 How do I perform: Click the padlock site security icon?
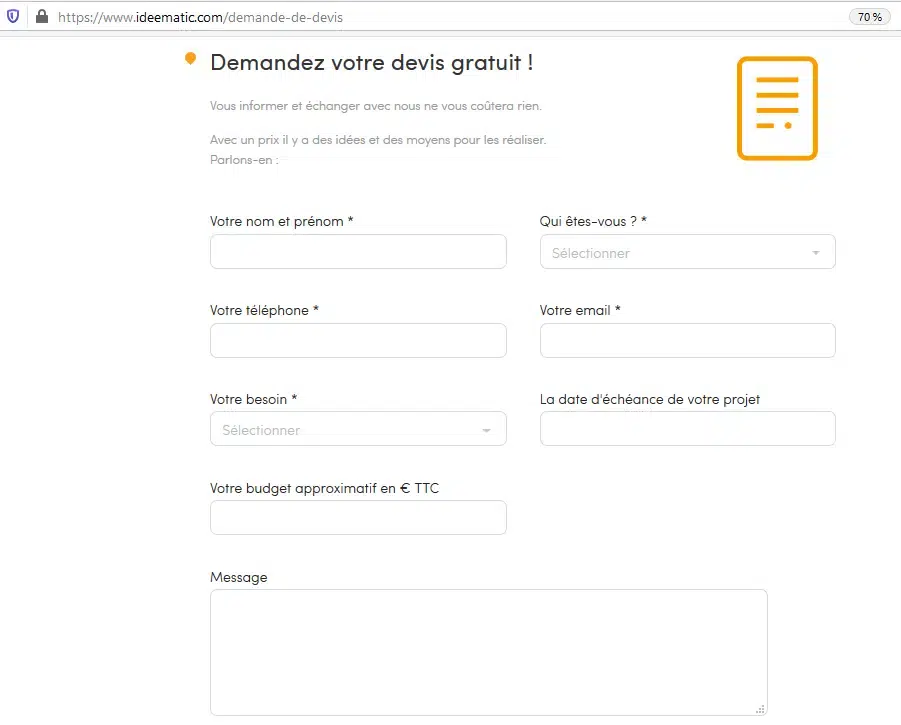[42, 17]
